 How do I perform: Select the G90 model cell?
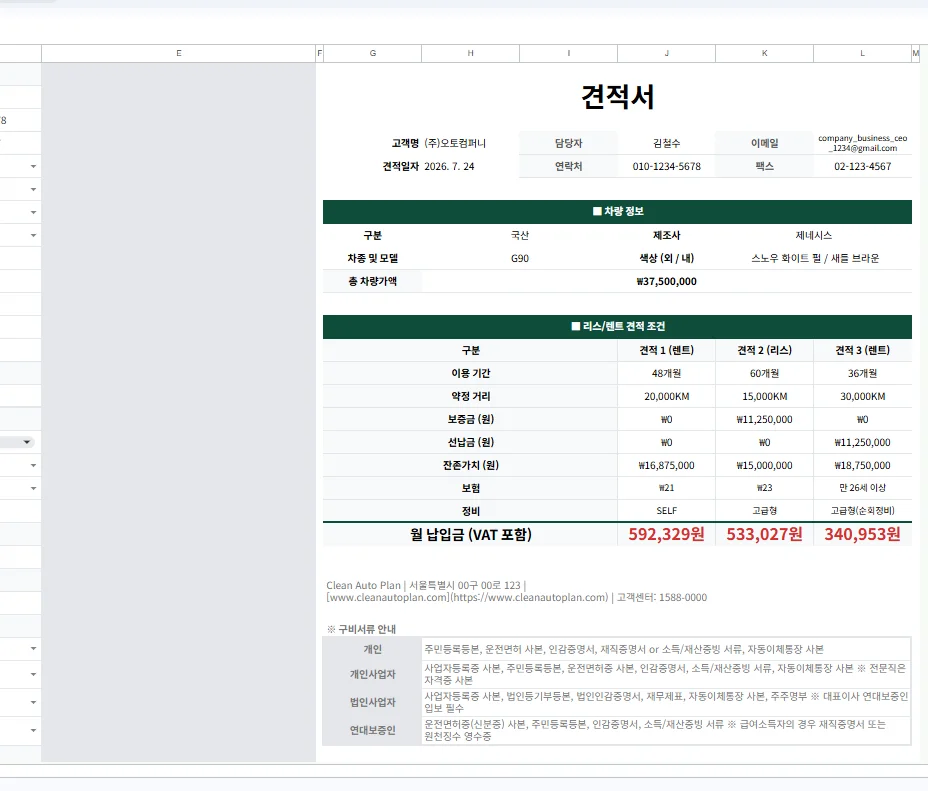pos(520,259)
